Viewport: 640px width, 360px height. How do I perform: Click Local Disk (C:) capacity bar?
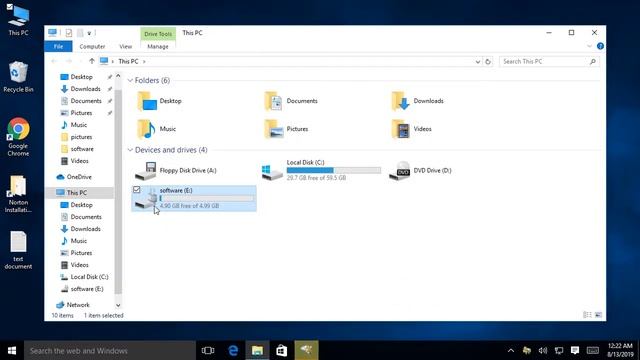click(333, 170)
